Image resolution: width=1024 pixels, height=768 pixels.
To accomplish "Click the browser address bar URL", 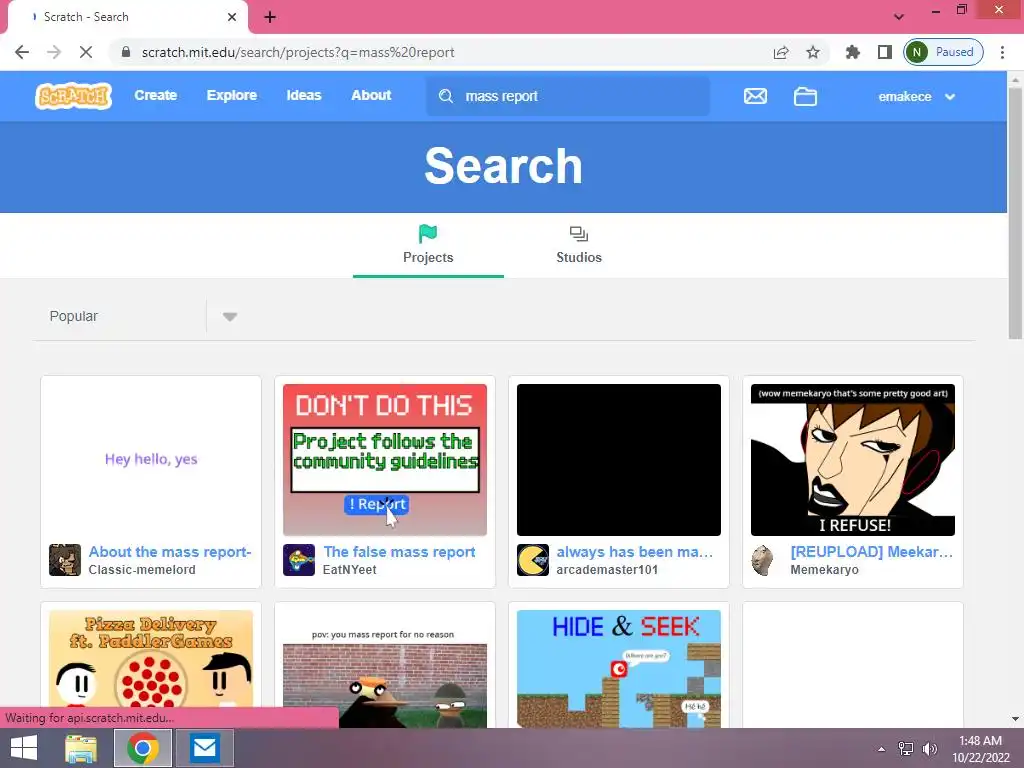I will coord(298,52).
